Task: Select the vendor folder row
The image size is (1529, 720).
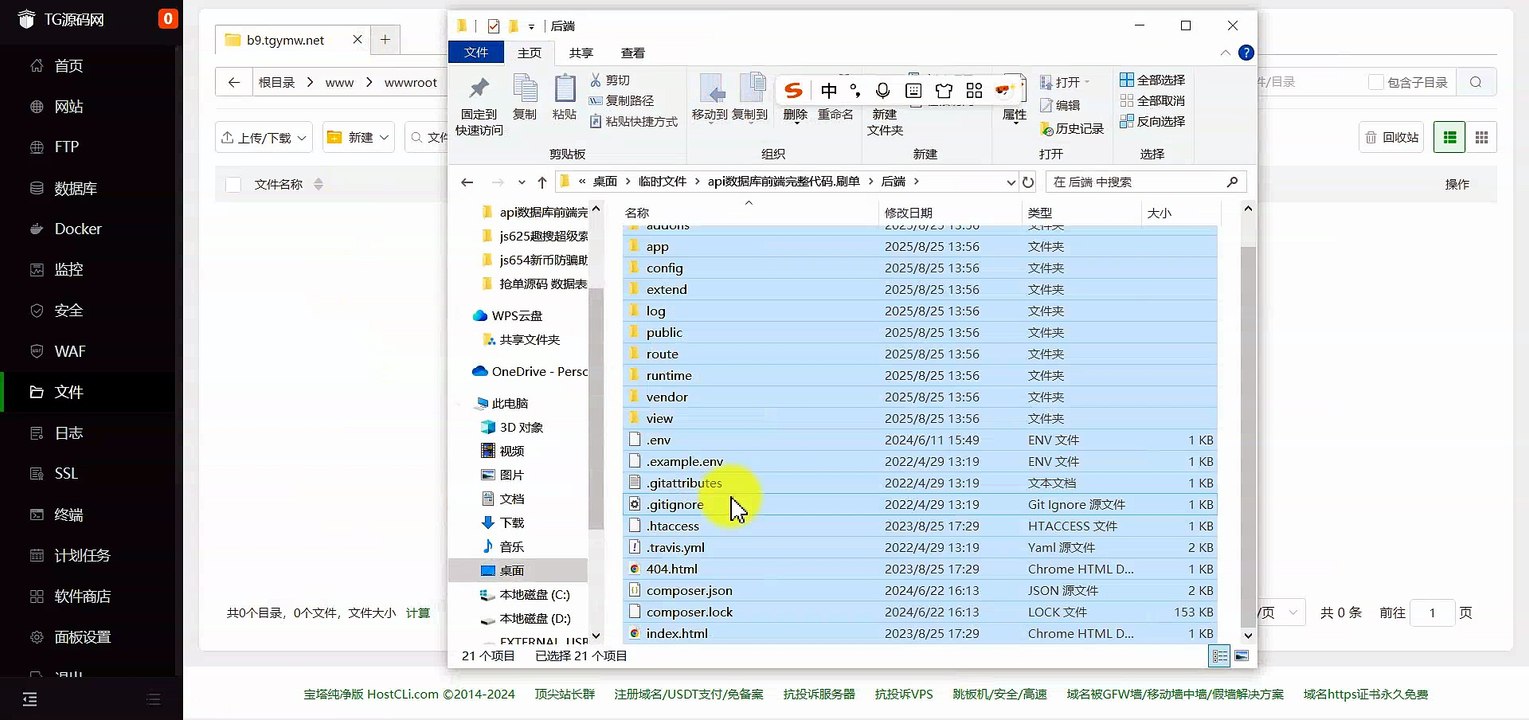Action: tap(920, 397)
